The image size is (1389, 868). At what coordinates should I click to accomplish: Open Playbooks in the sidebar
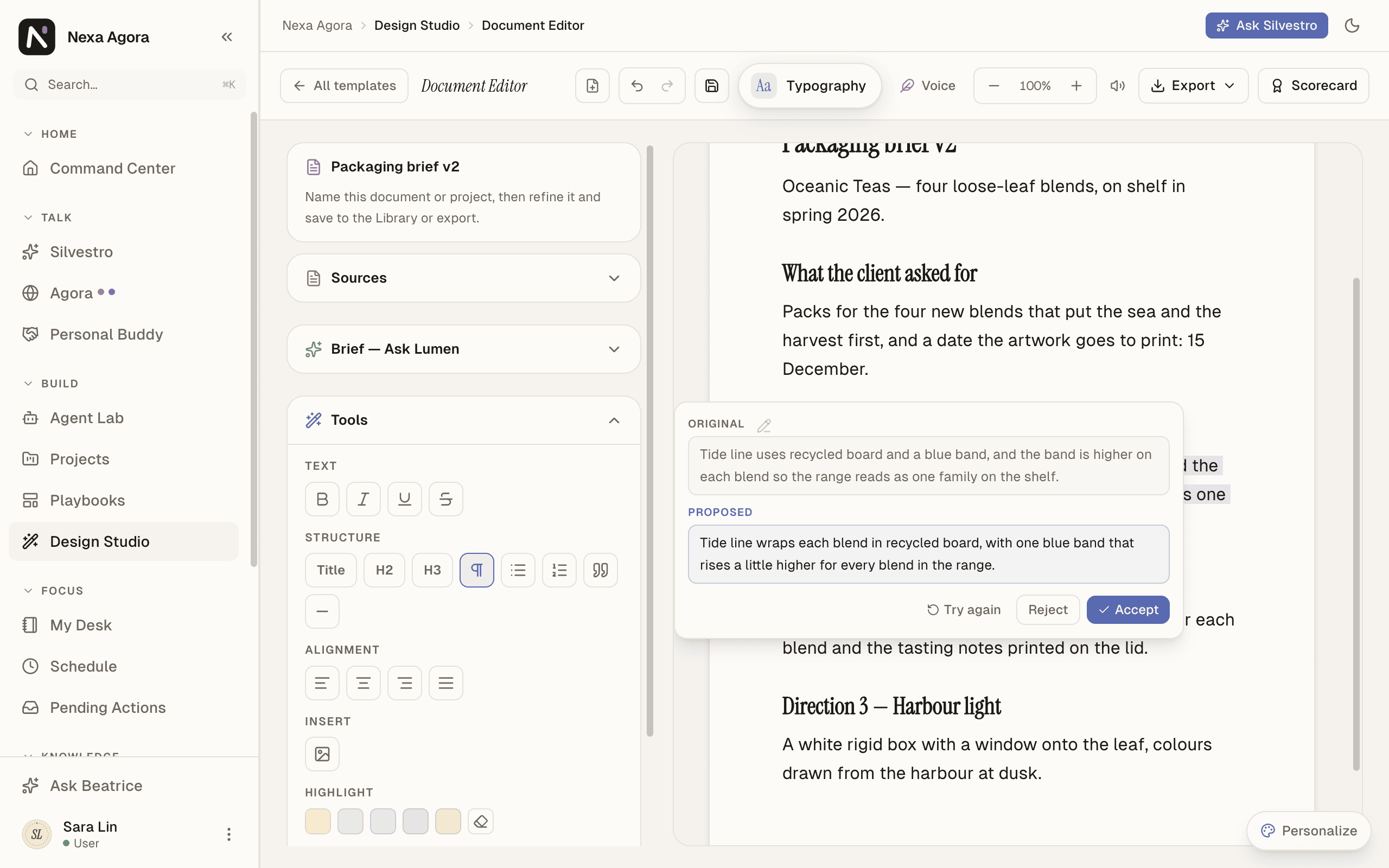[x=124, y=500]
